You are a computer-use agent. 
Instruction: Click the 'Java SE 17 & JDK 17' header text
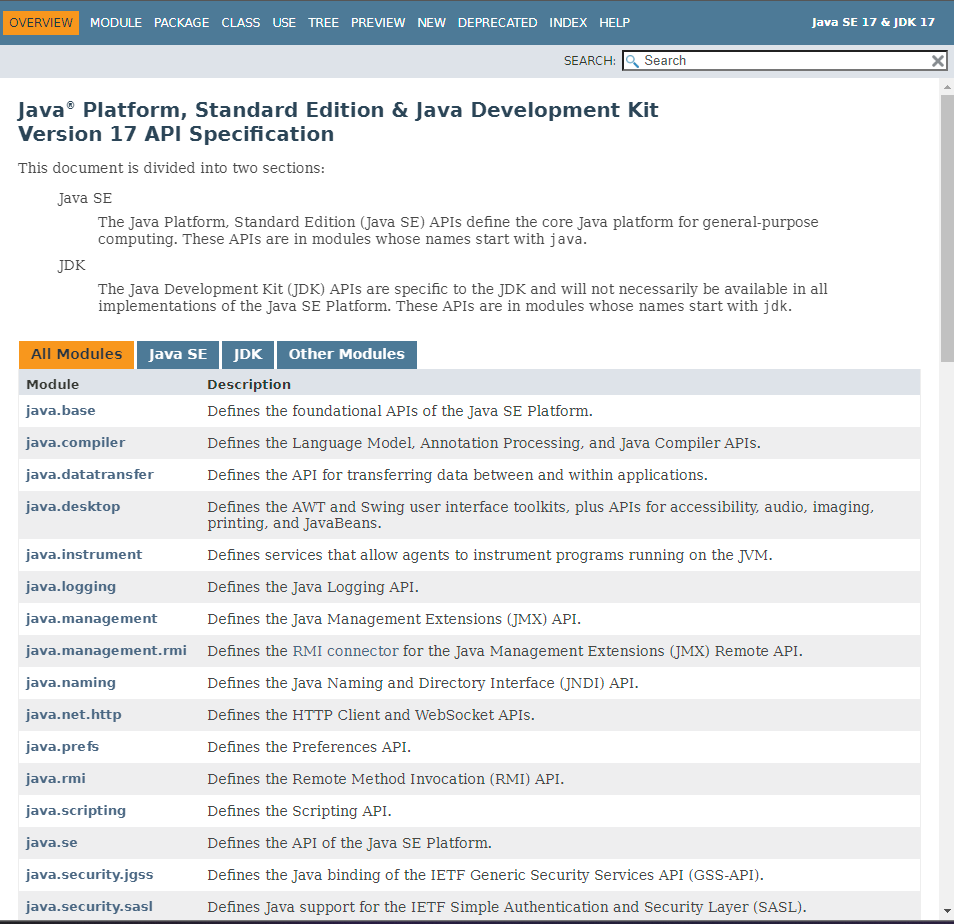(x=872, y=23)
